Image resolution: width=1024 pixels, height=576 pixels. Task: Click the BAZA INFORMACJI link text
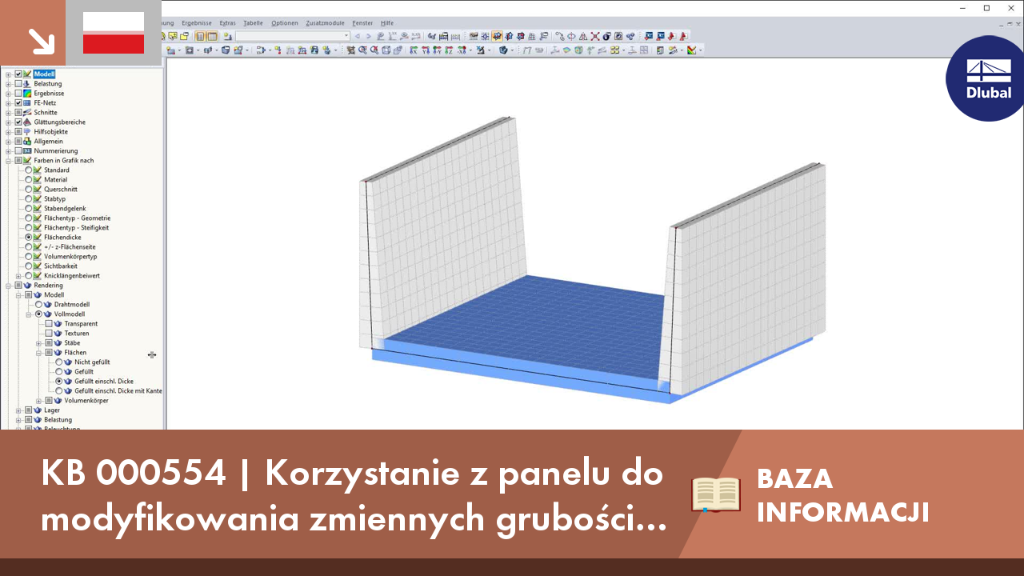tap(842, 496)
